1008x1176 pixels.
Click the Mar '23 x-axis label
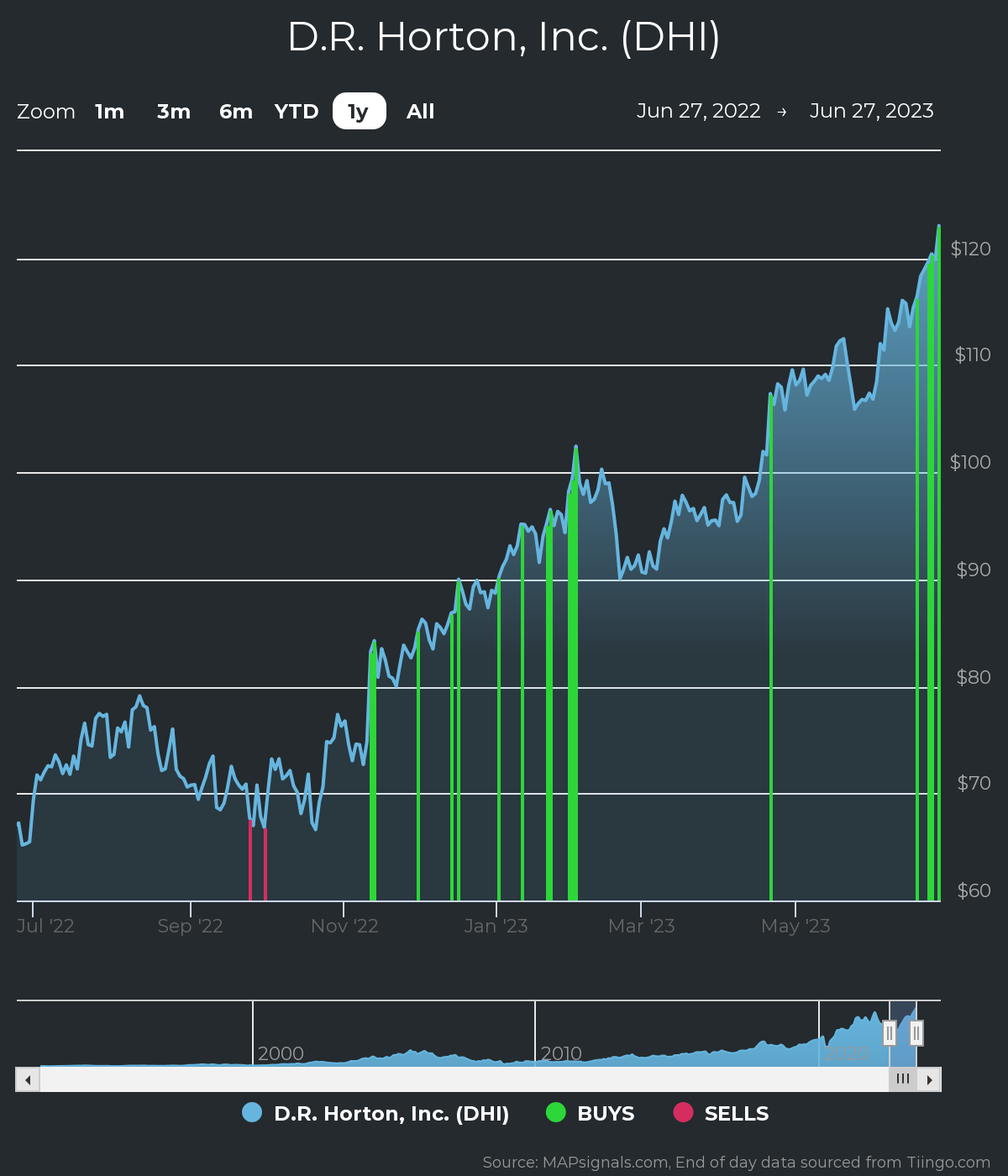pyautogui.click(x=642, y=926)
